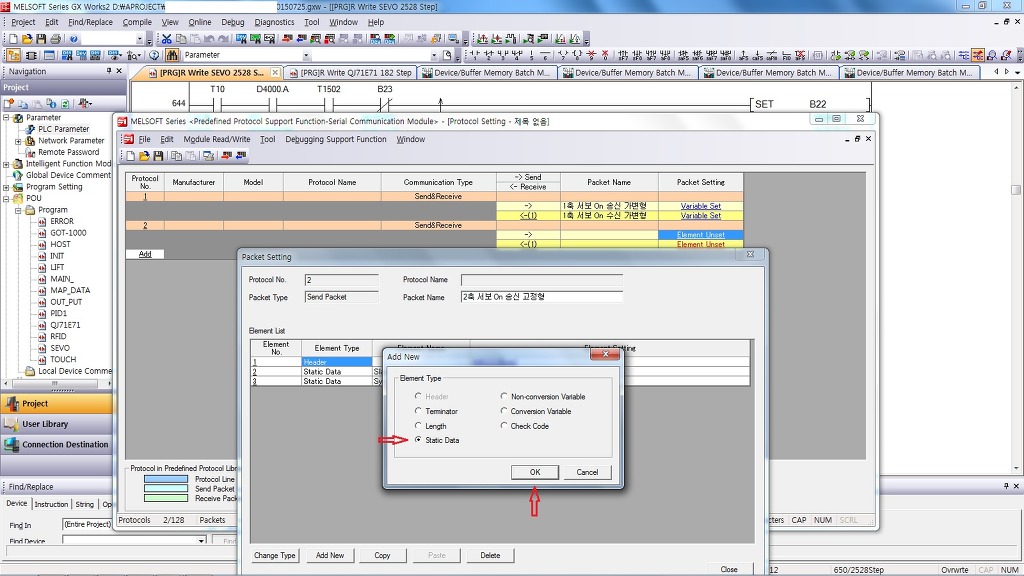Open the Debugging Support Function menu

pos(335,139)
